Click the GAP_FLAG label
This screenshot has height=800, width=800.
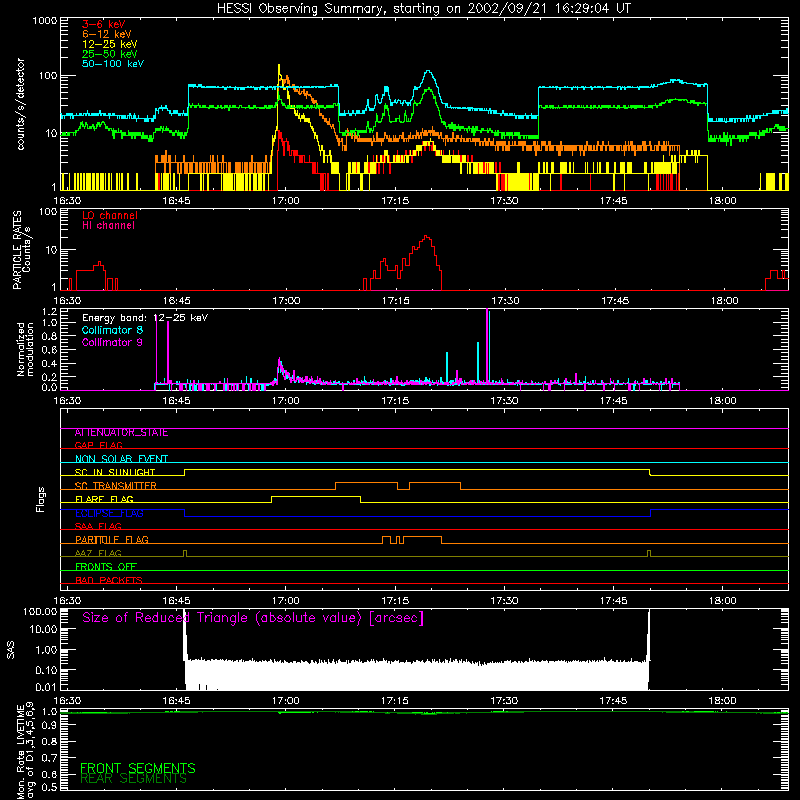98,446
